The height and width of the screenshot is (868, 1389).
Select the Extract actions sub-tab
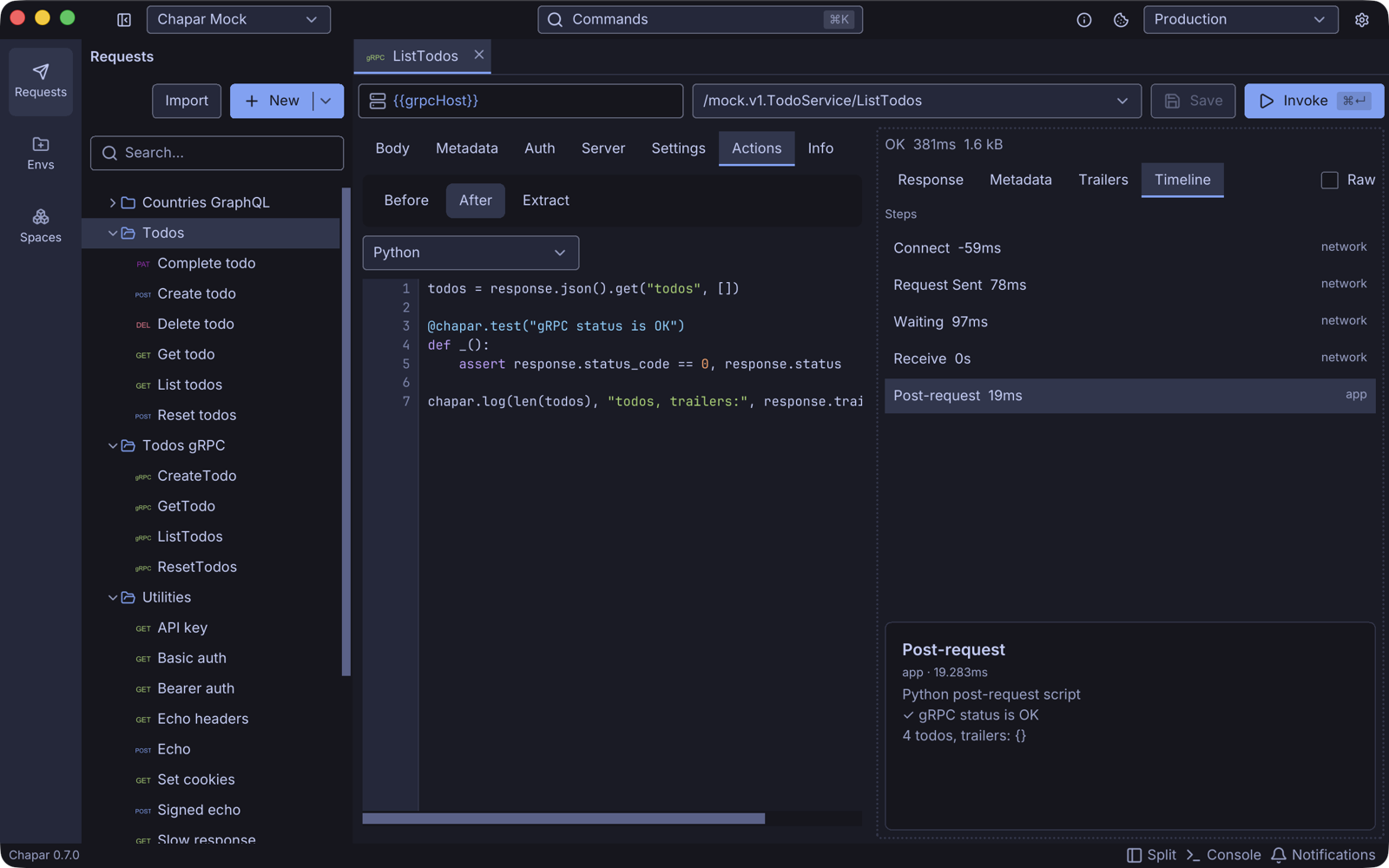pyautogui.click(x=546, y=201)
